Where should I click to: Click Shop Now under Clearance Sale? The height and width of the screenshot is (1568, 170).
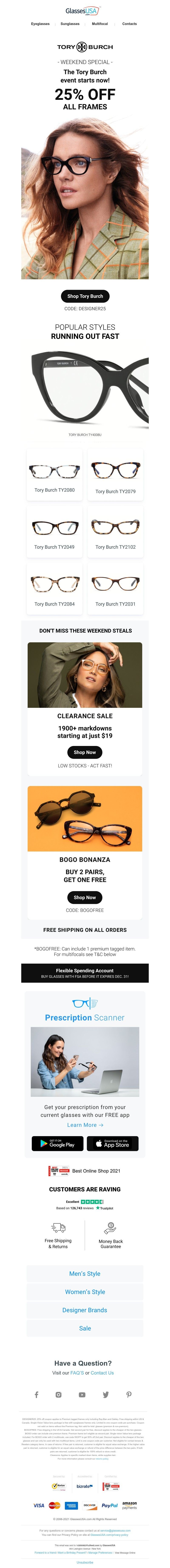click(85, 752)
